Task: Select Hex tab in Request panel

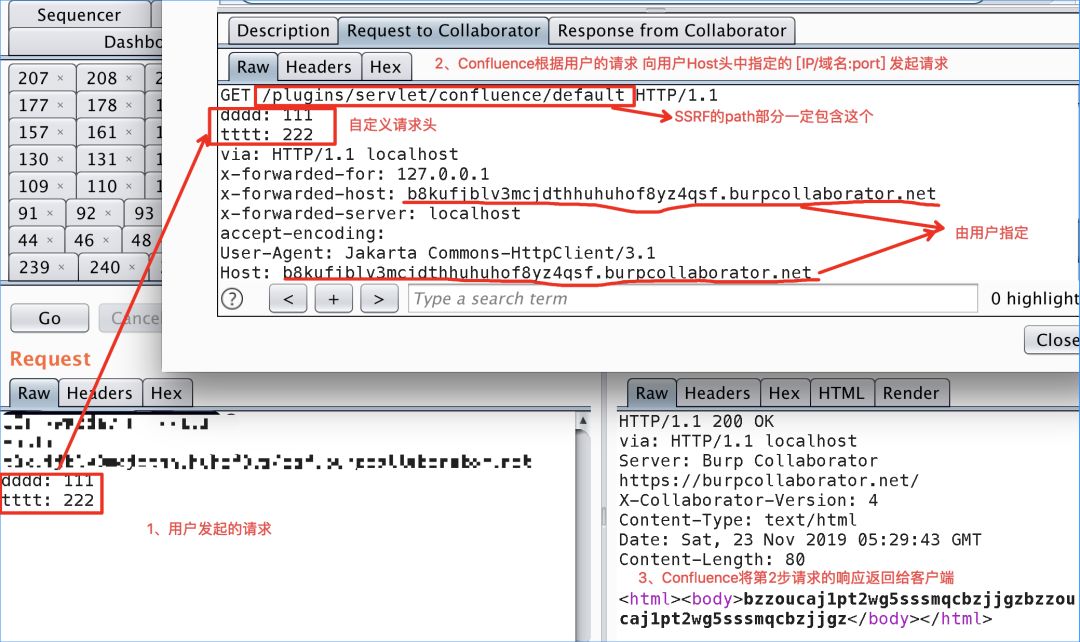Action: tap(166, 393)
